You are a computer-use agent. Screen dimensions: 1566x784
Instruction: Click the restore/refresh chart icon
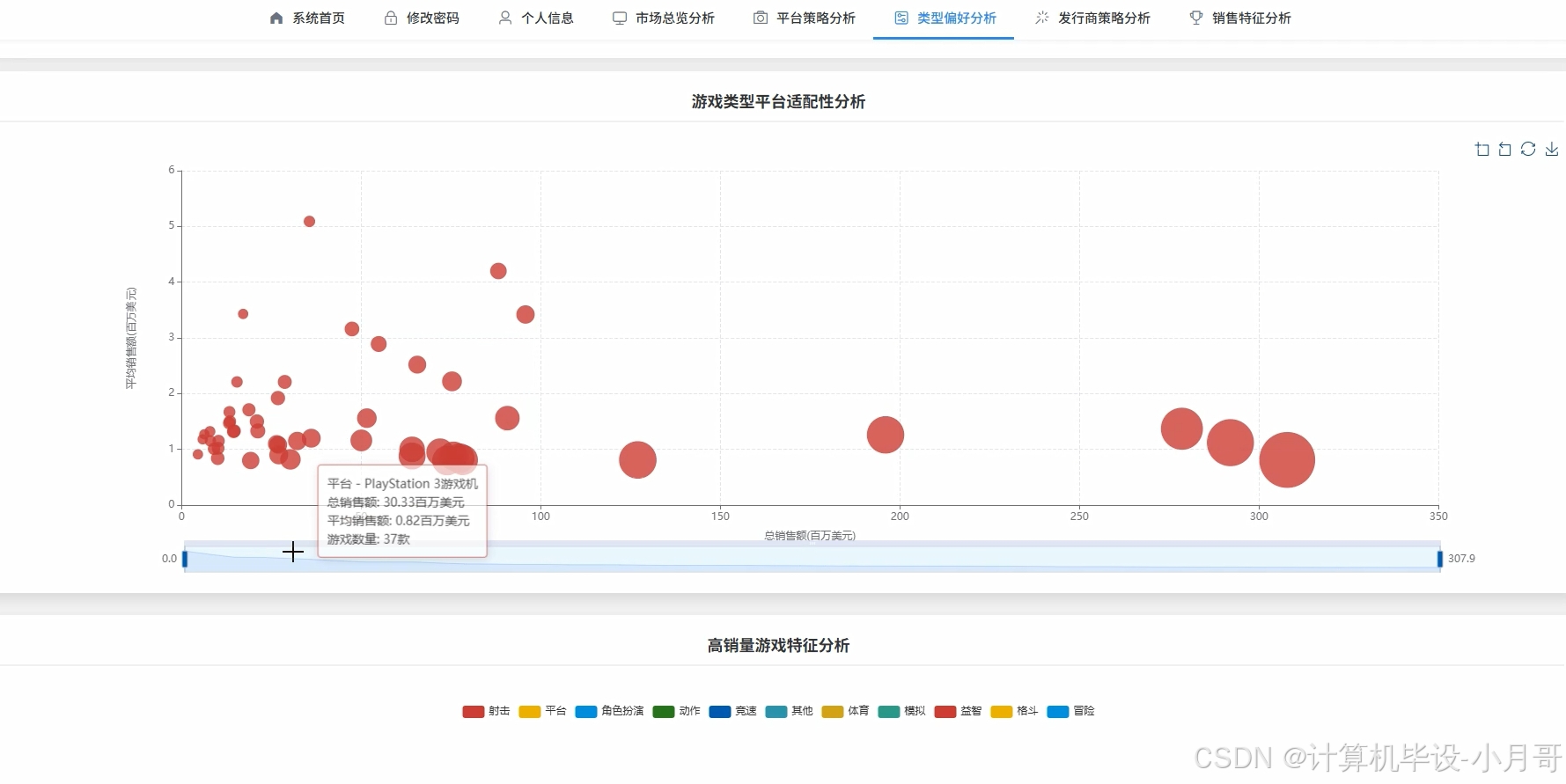point(1528,150)
